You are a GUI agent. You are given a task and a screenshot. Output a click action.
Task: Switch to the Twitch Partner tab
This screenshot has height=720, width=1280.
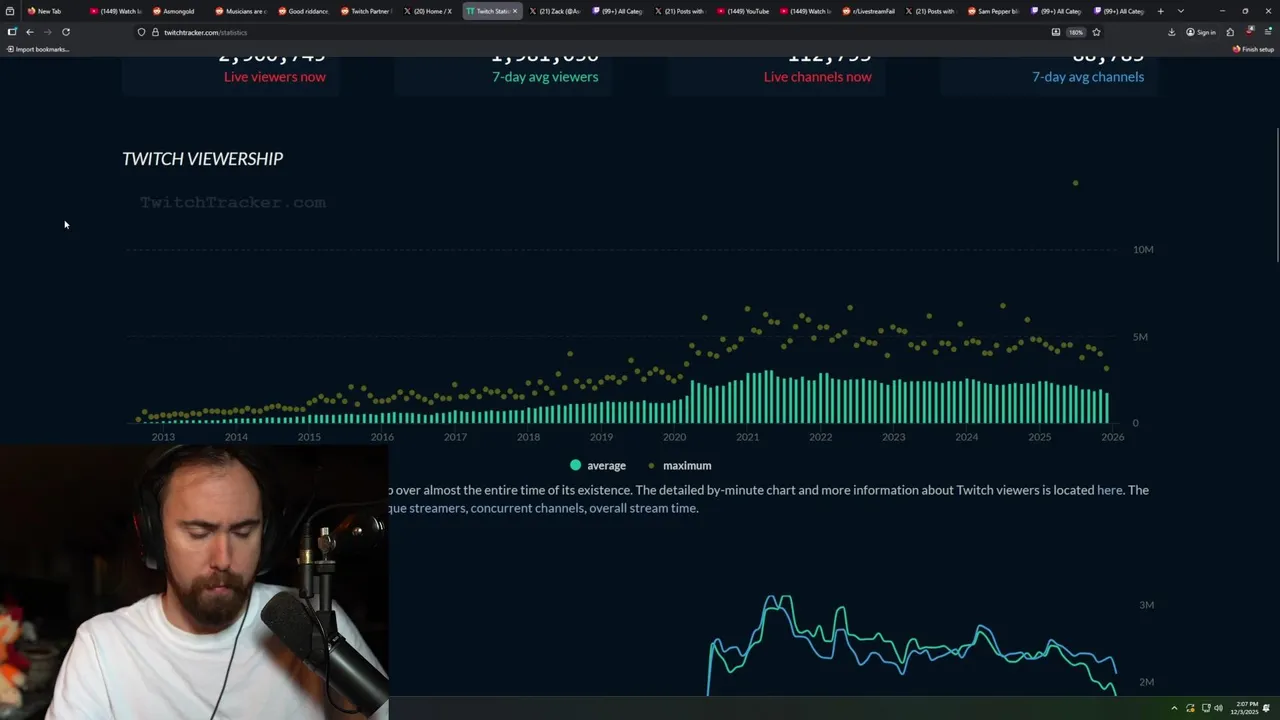[366, 11]
